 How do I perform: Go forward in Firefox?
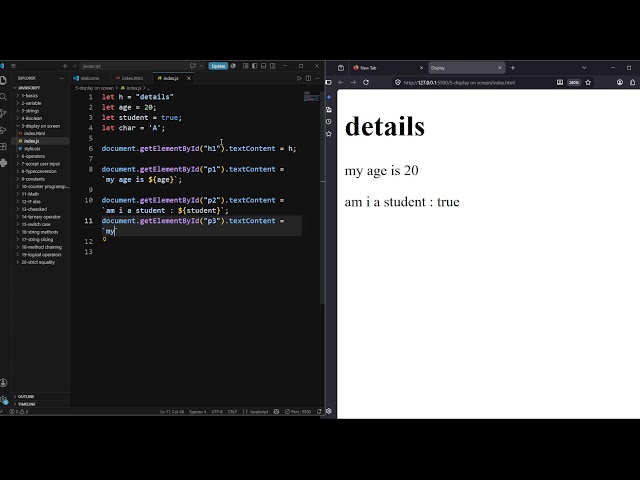(353, 82)
